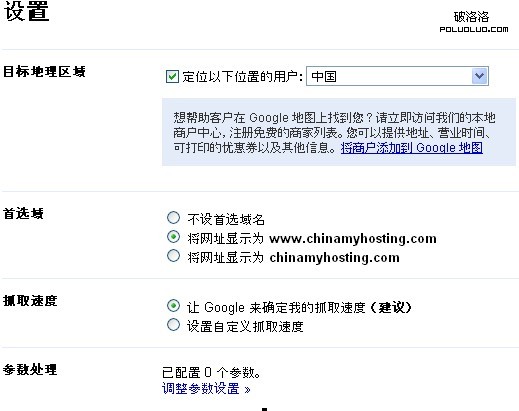Click the 破洛洛 poluoluo.com logo
This screenshot has width=519, height=411.
tap(473, 22)
